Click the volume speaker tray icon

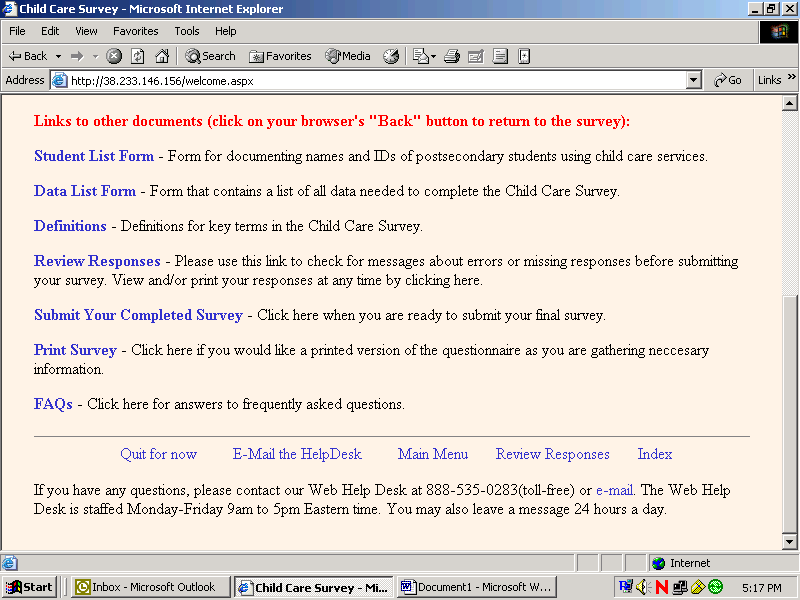coord(643,587)
